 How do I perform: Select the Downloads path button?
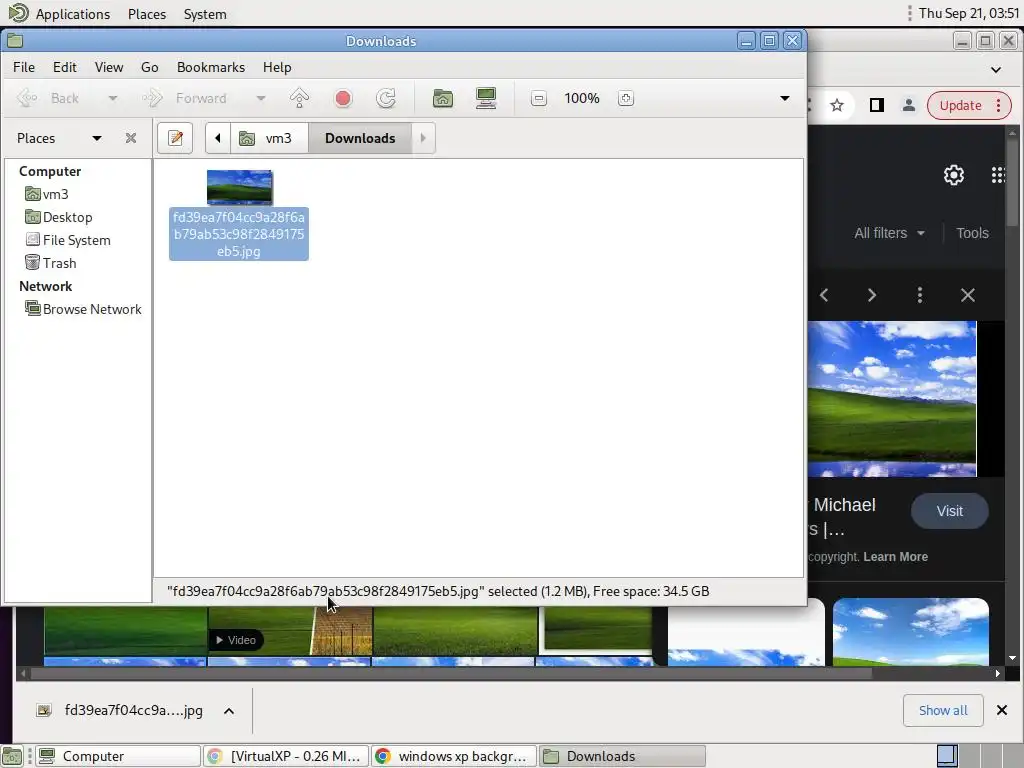pyautogui.click(x=360, y=138)
